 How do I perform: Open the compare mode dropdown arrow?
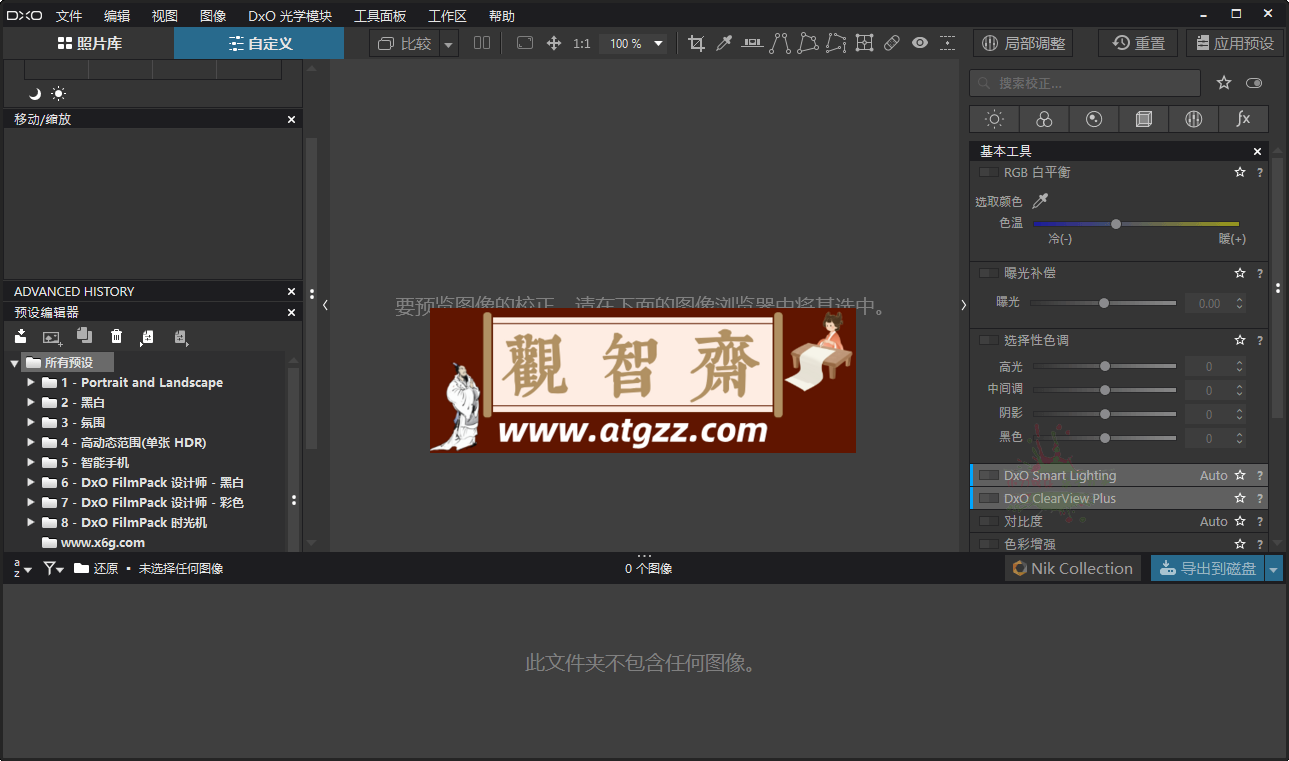(x=449, y=44)
